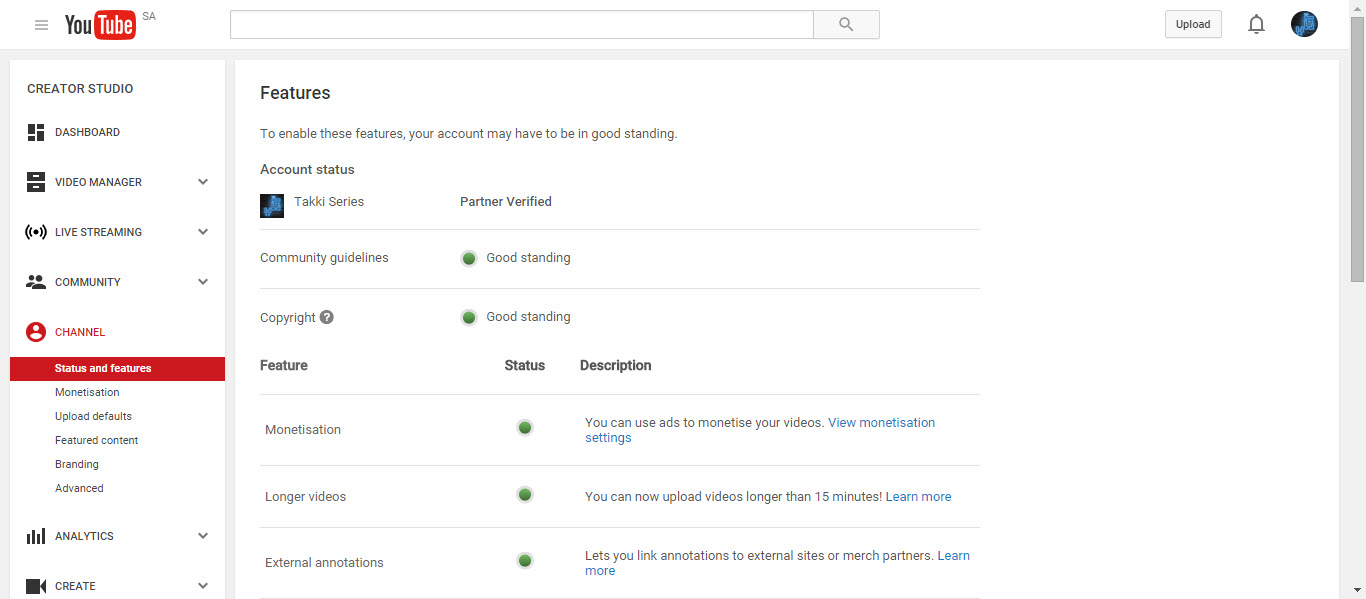Click inside the YouTube search field
Image resolution: width=1366 pixels, height=599 pixels.
521,25
